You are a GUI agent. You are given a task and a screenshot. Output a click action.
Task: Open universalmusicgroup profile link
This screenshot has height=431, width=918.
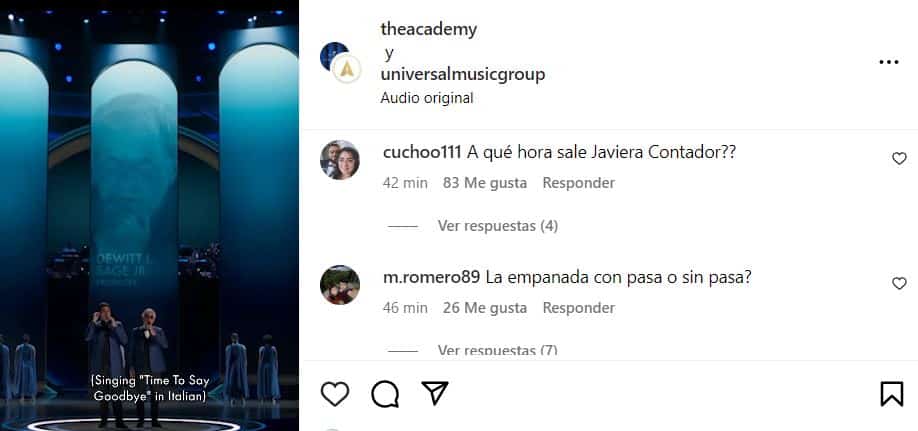pyautogui.click(x=463, y=74)
